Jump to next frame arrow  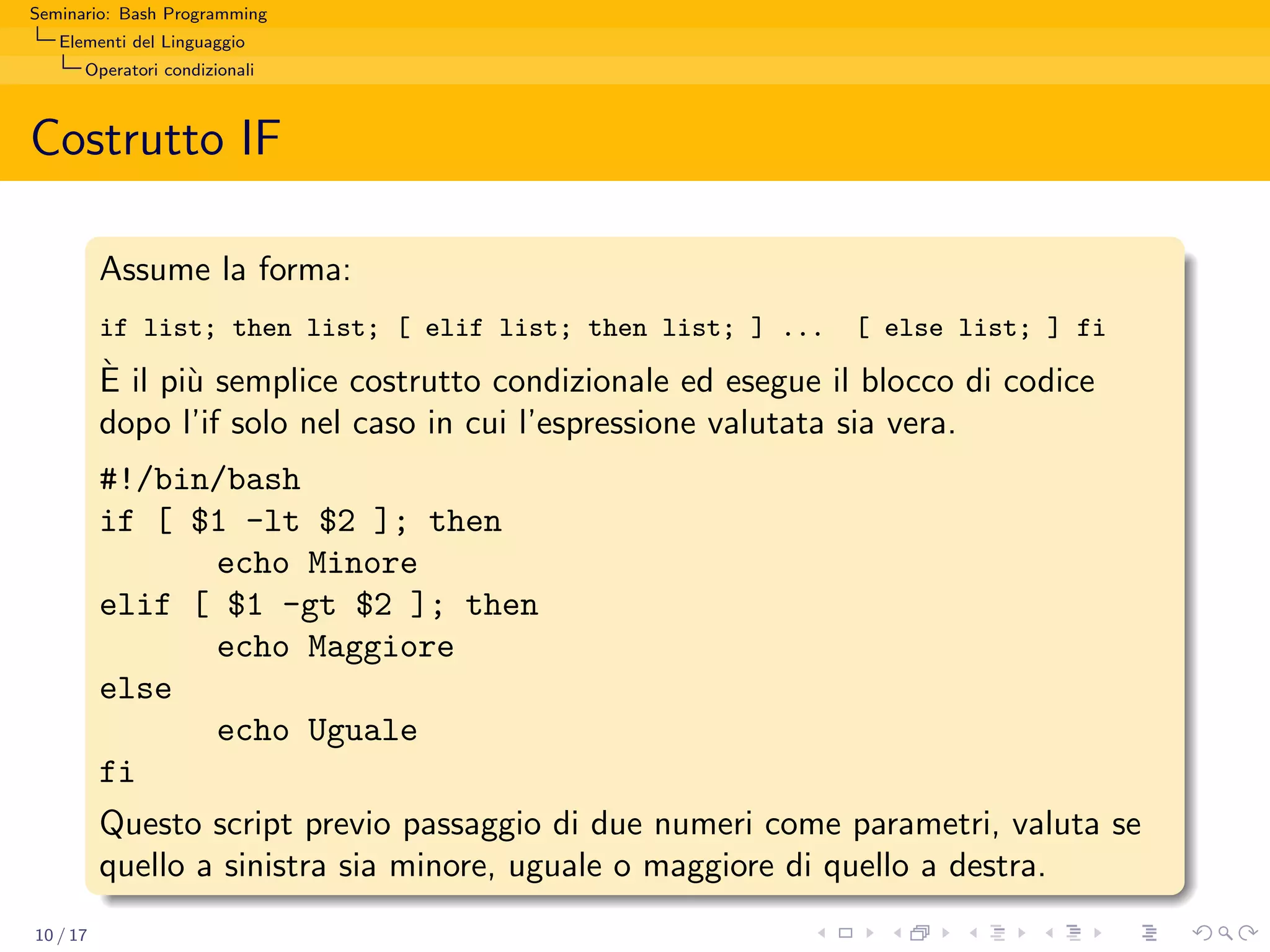pyautogui.click(x=946, y=933)
